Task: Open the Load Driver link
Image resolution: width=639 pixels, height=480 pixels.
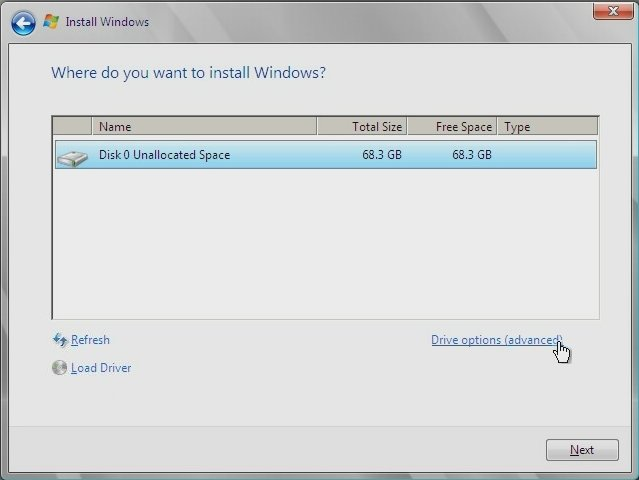Action: click(x=101, y=368)
